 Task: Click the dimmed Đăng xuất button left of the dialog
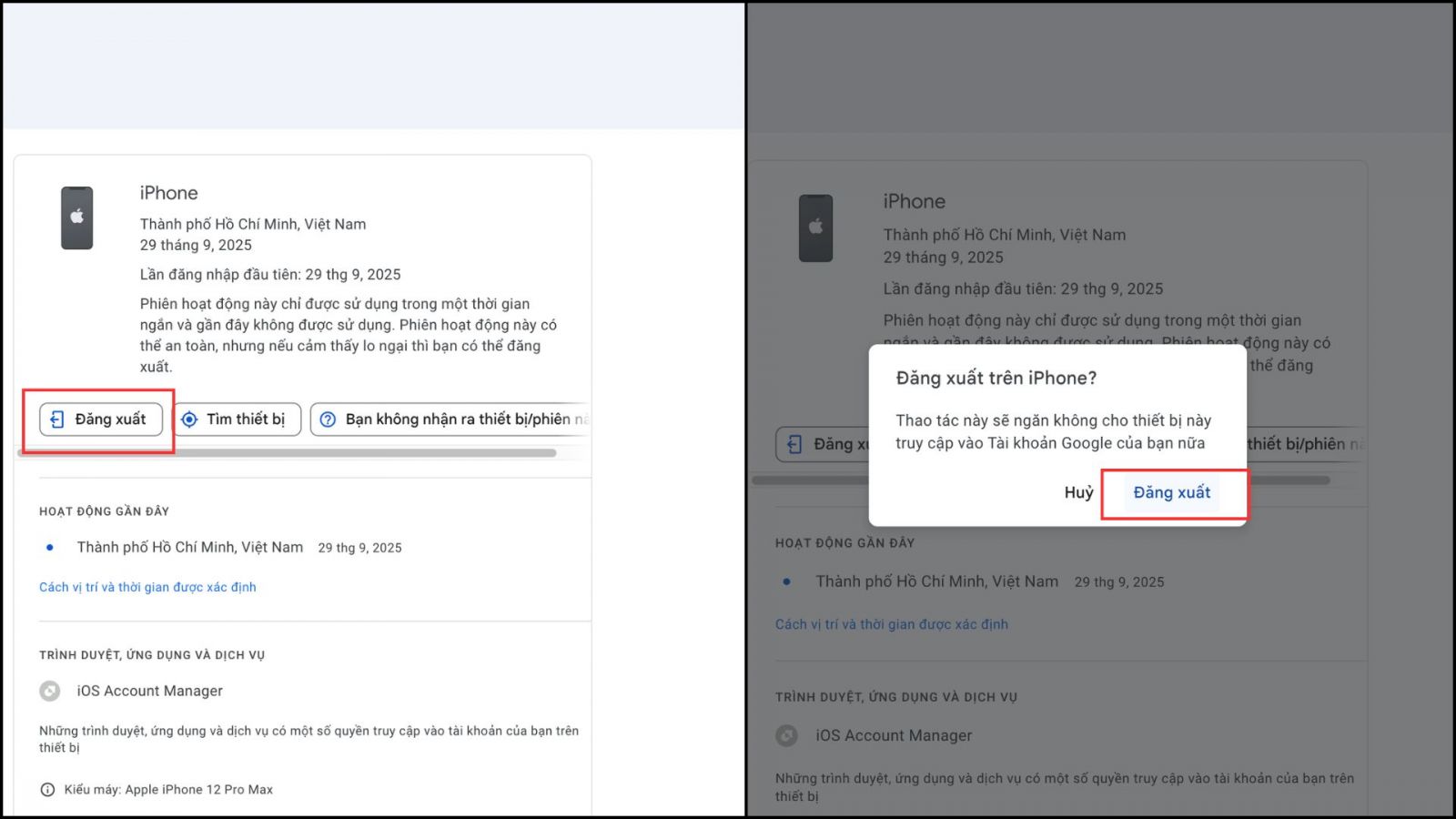(822, 444)
